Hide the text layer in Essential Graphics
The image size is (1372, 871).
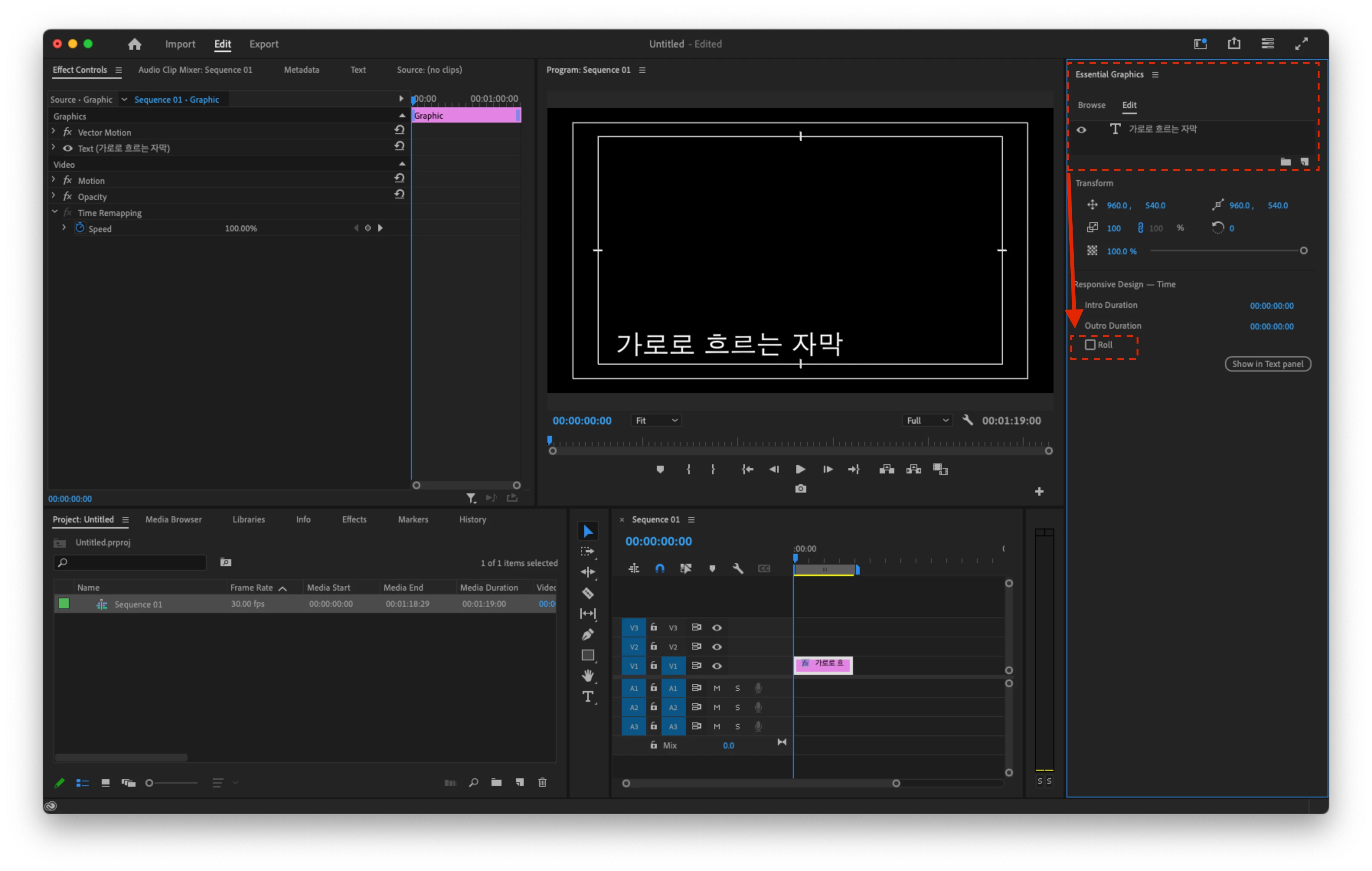(1081, 129)
